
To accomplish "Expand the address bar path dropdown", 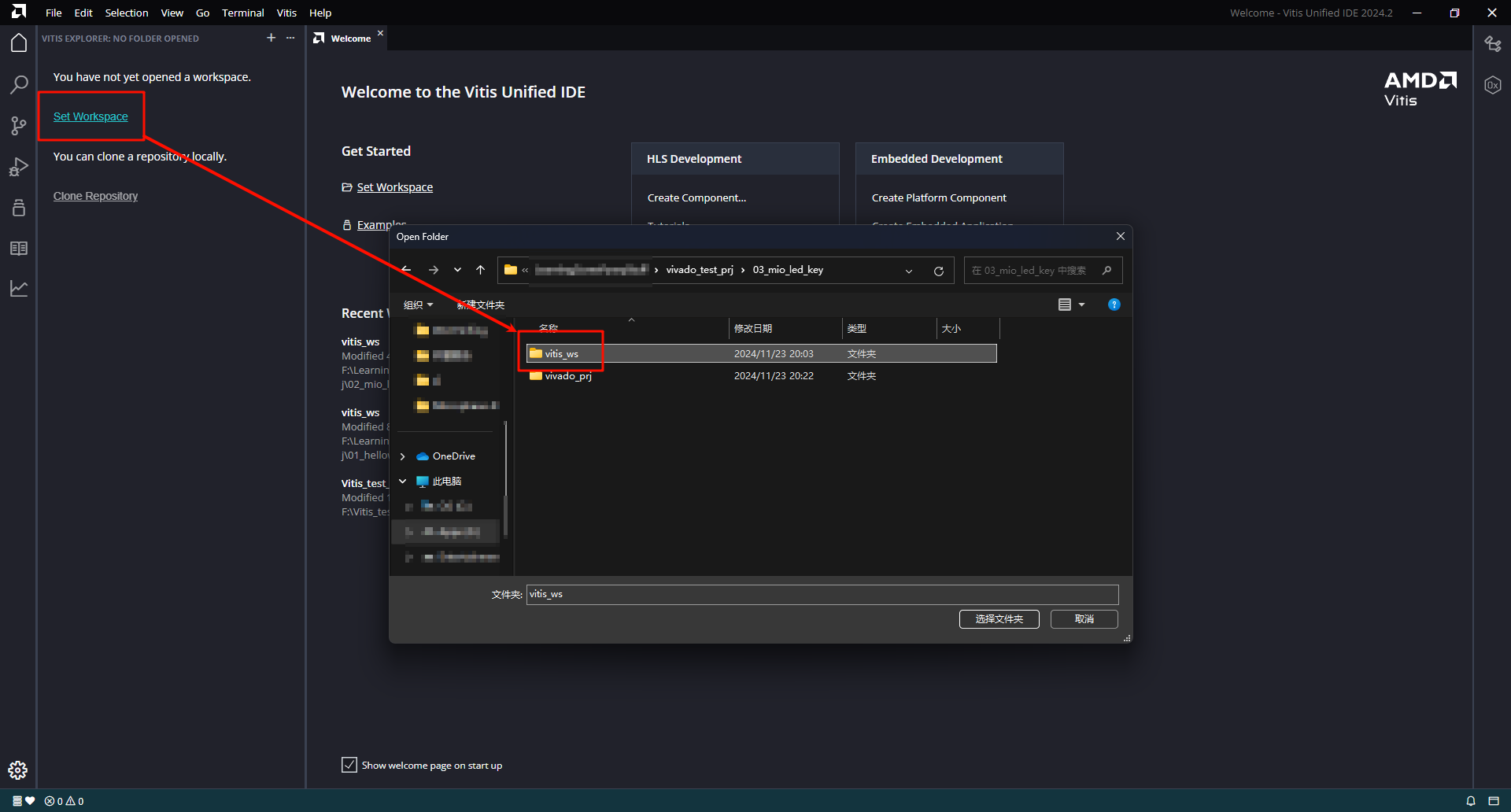I will [x=909, y=271].
